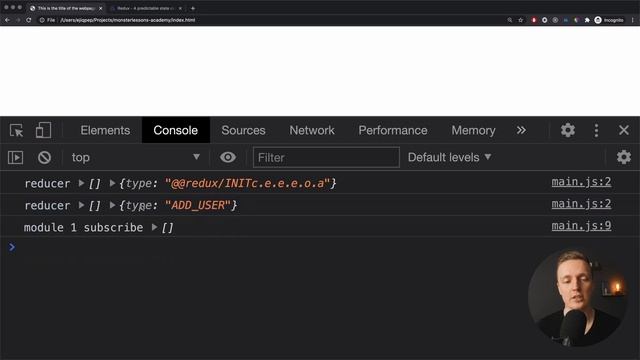640x360 pixels.
Task: Click the "@@redux/INITc.e.e.e.o.a" string
Action: click(x=247, y=183)
